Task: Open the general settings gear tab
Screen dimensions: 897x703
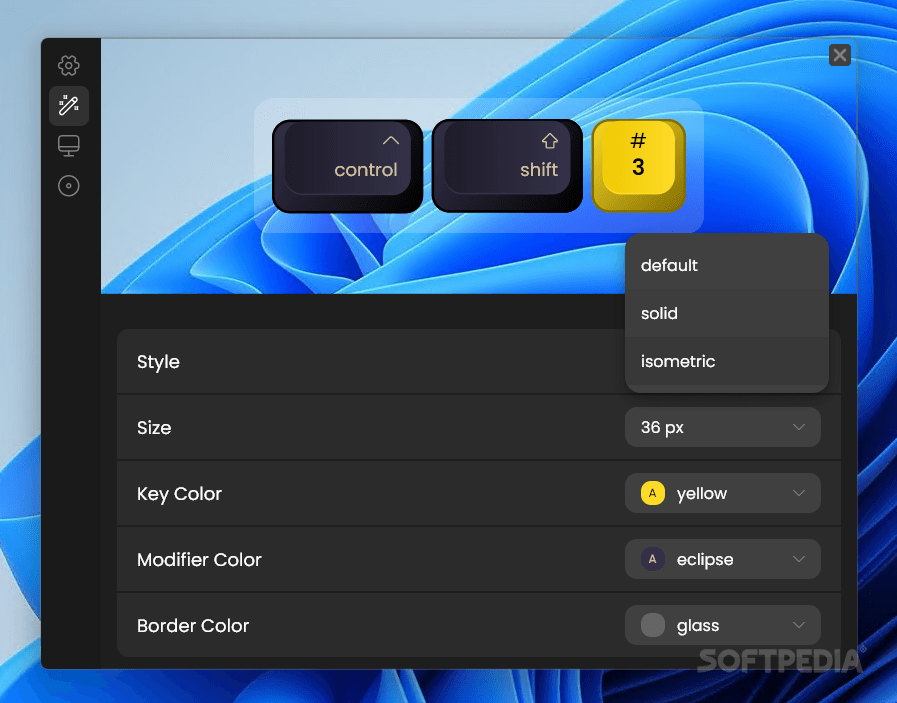Action: point(69,65)
